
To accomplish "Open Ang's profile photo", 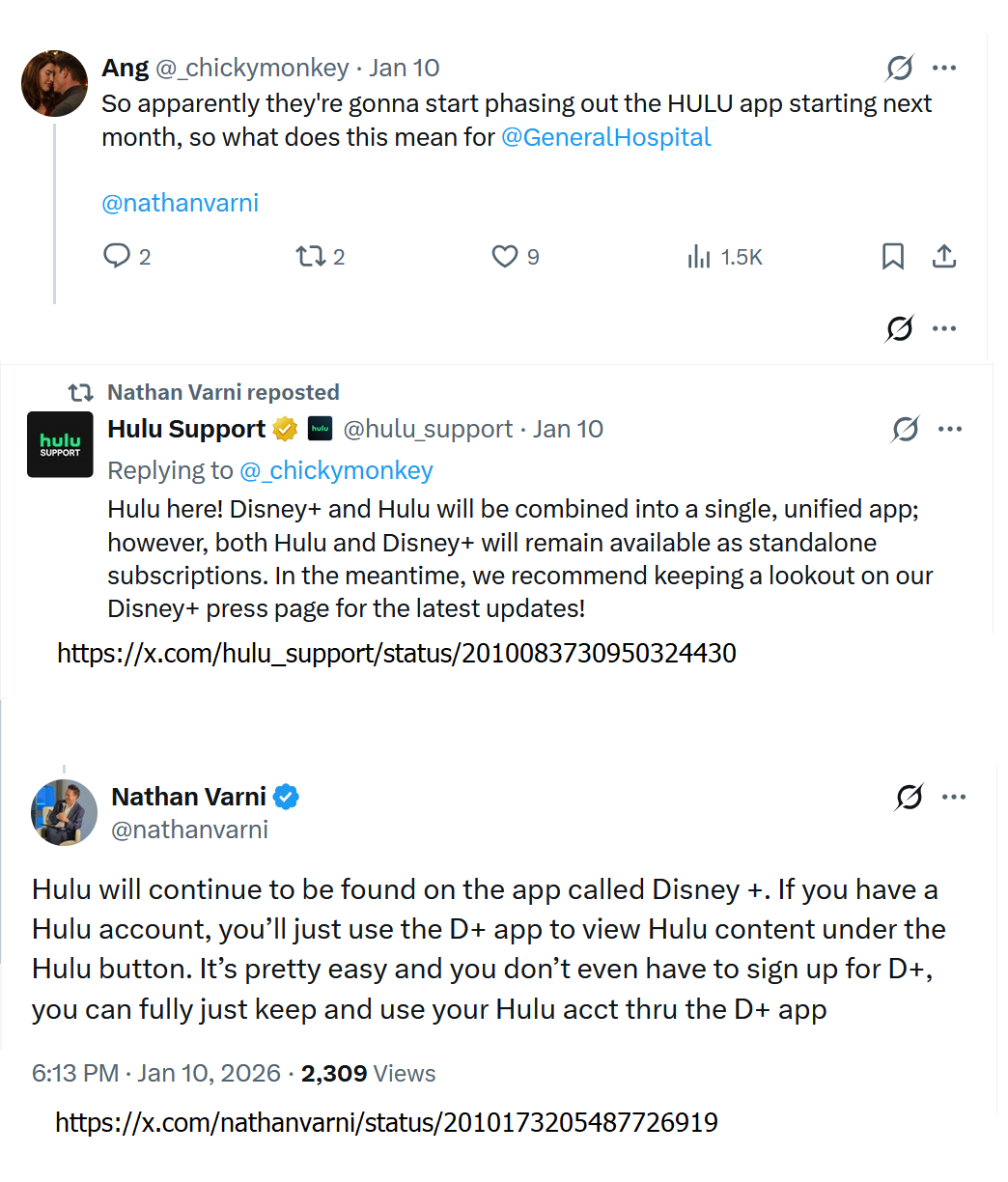I will pyautogui.click(x=55, y=84).
